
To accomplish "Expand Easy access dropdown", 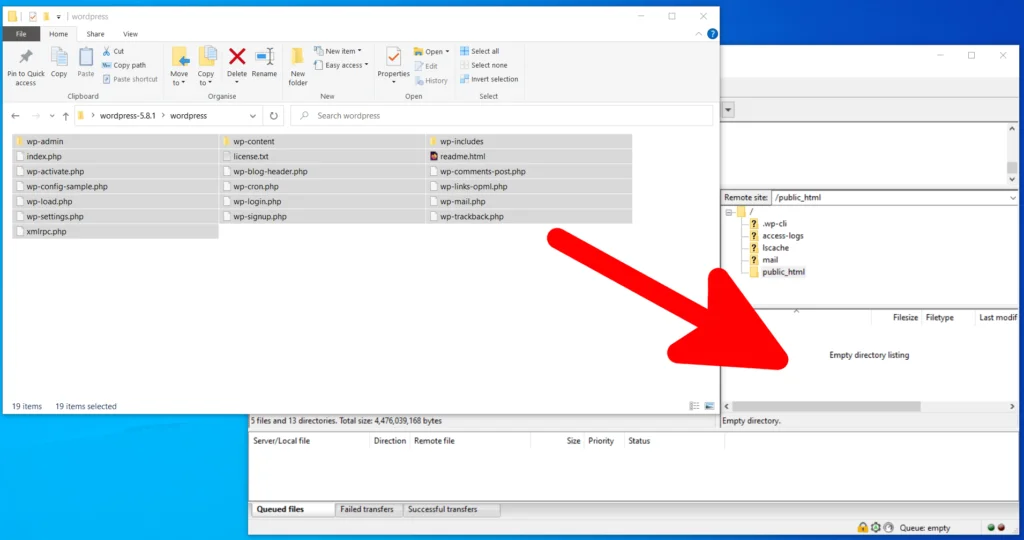I will click(x=366, y=65).
